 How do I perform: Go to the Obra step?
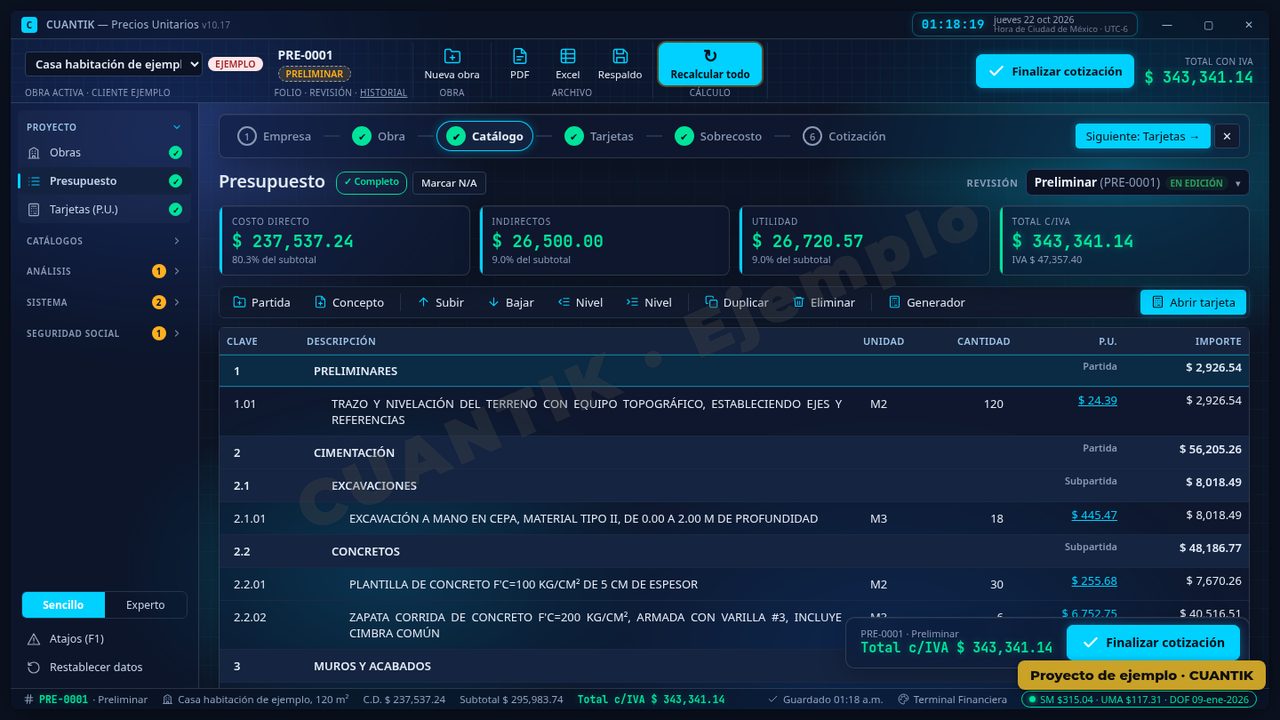pyautogui.click(x=379, y=136)
